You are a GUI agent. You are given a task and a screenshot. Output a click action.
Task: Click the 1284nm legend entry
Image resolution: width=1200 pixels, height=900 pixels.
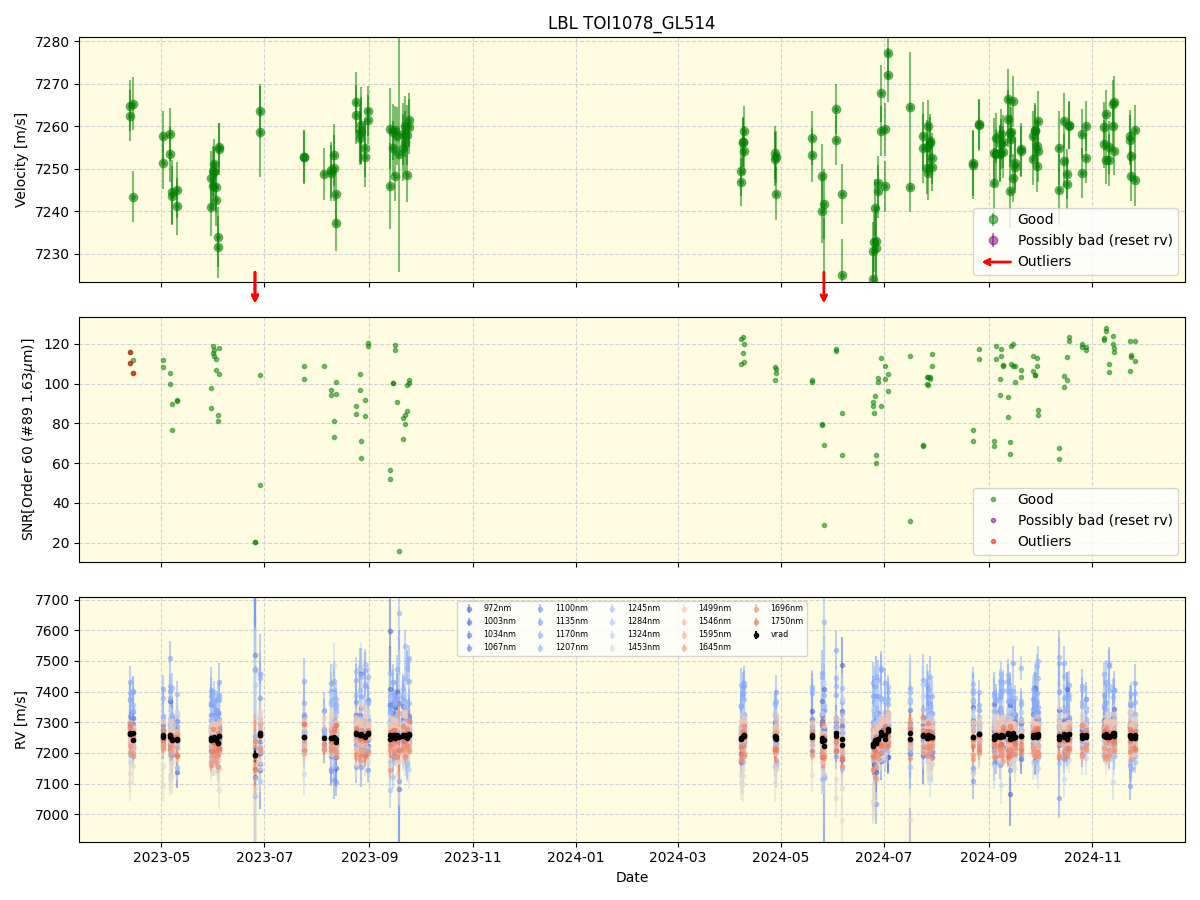pyautogui.click(x=643, y=621)
